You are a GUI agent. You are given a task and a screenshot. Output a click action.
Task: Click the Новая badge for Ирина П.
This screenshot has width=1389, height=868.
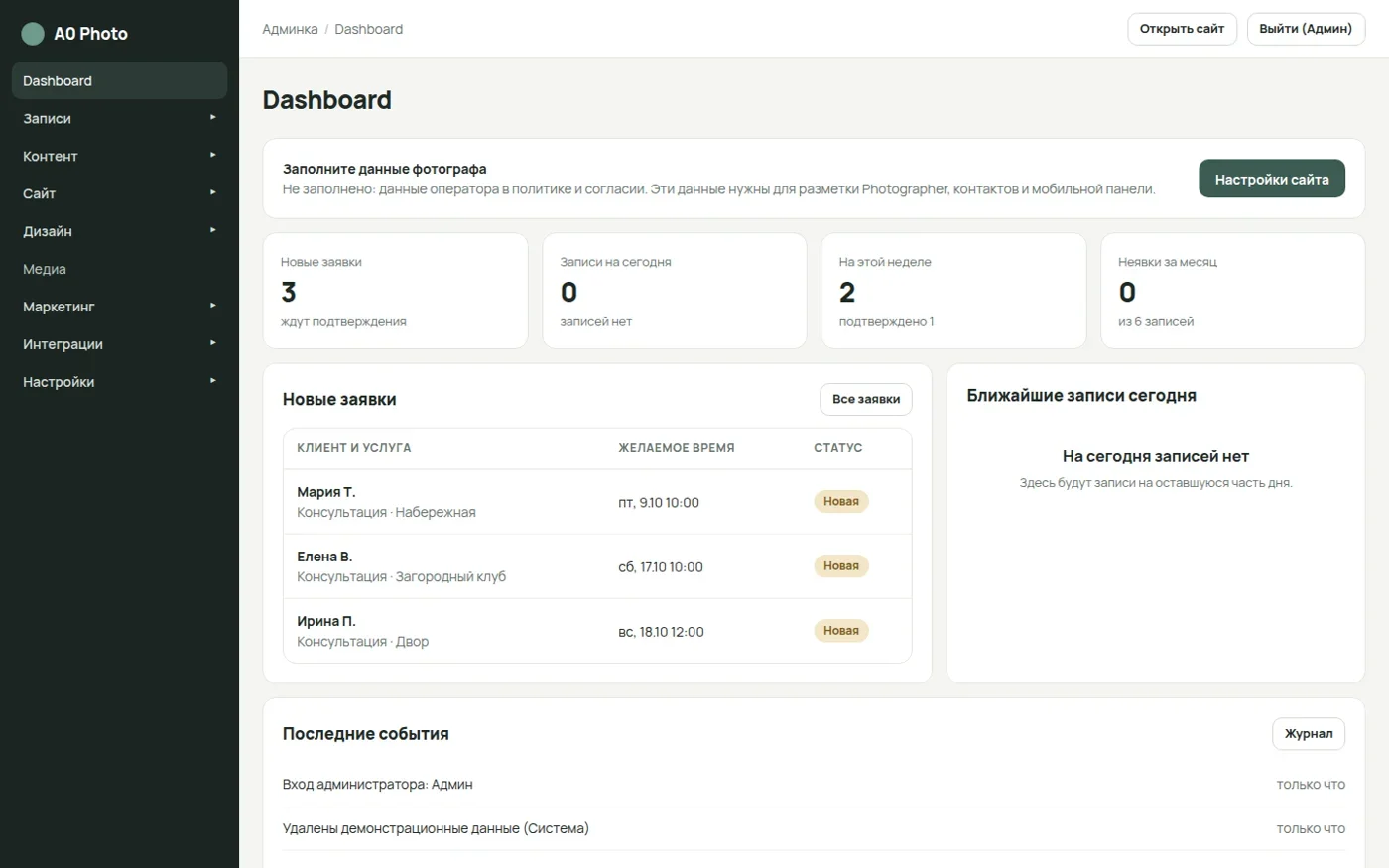[x=841, y=631]
